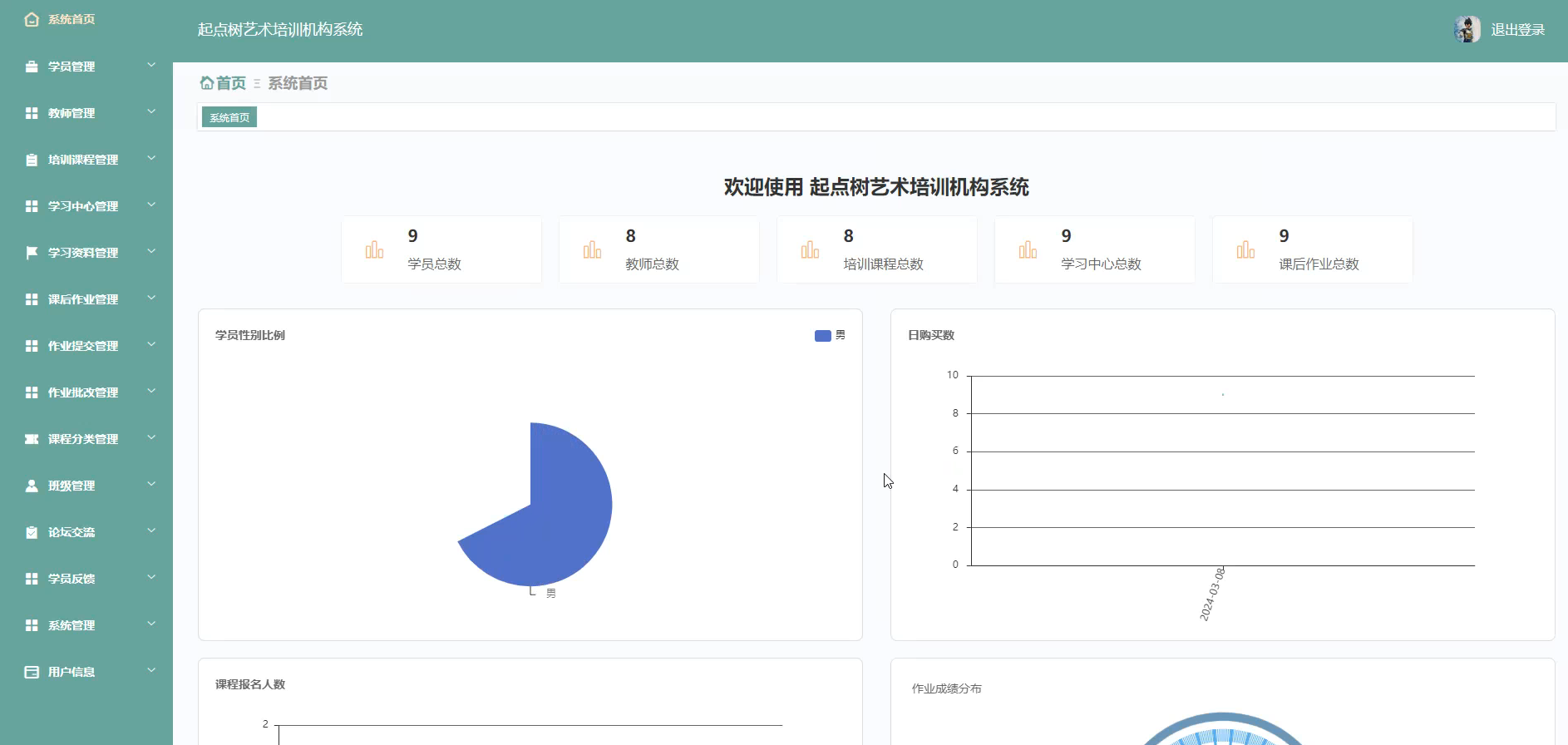Click bar chart icon on 课后作业总数 card
The width and height of the screenshot is (1568, 745).
(1245, 249)
